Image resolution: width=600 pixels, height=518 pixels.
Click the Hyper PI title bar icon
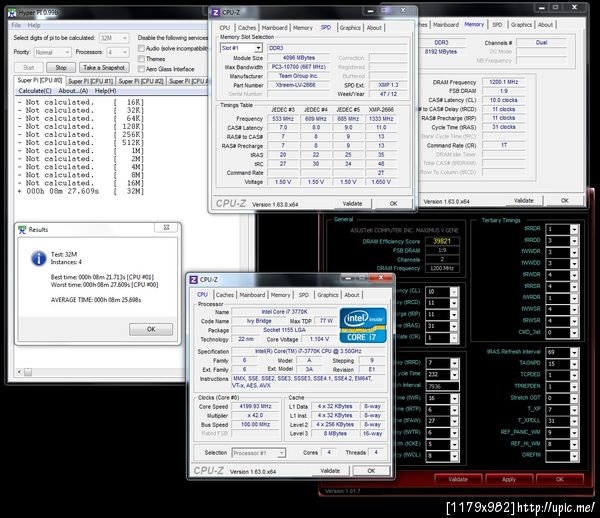(10, 11)
